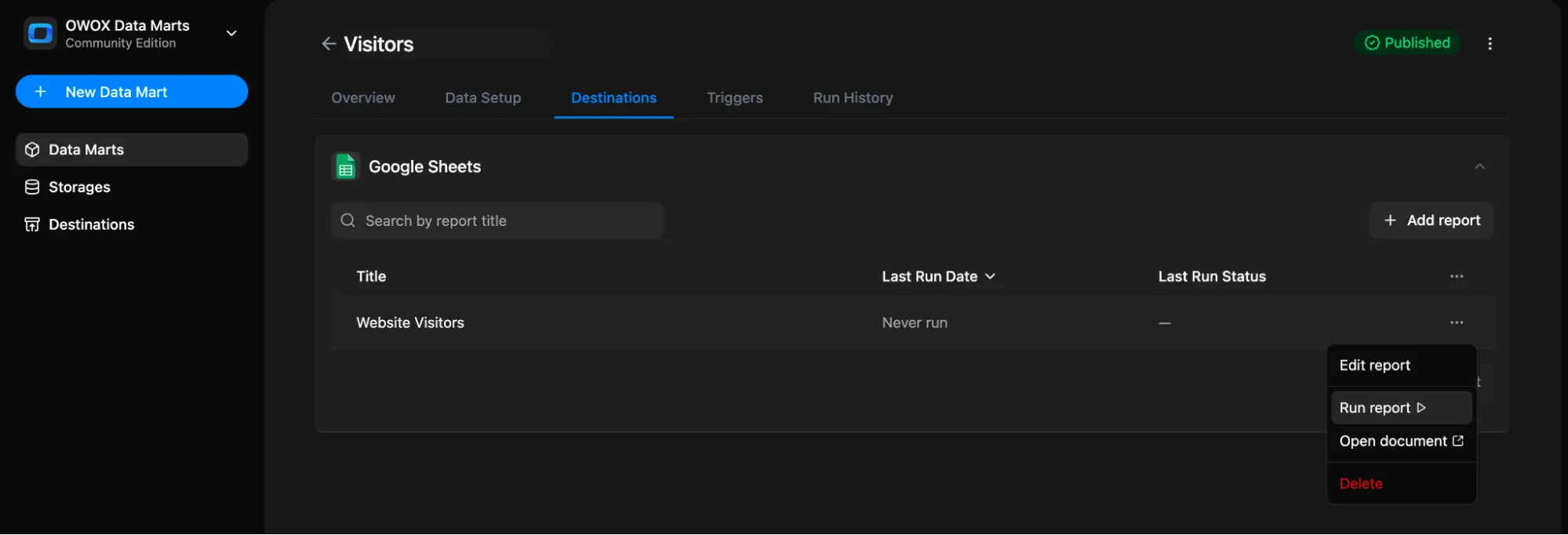Click the magnifier icon in report search
The width and height of the screenshot is (1568, 535).
click(x=348, y=220)
